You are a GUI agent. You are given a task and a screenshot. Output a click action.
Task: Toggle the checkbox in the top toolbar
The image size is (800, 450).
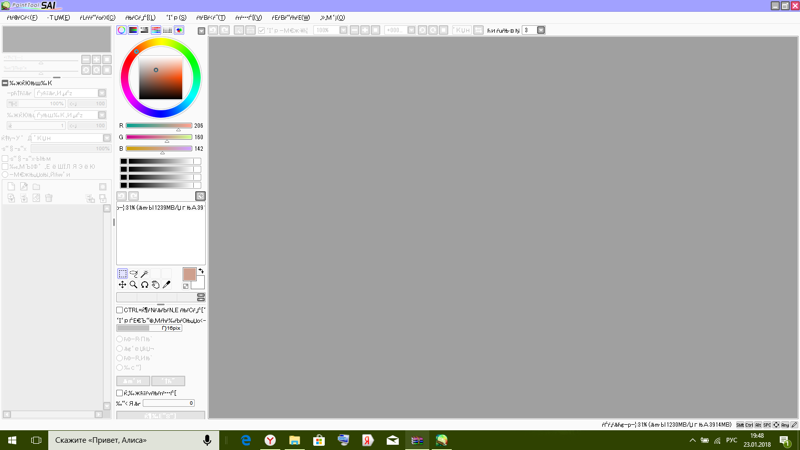[262, 31]
